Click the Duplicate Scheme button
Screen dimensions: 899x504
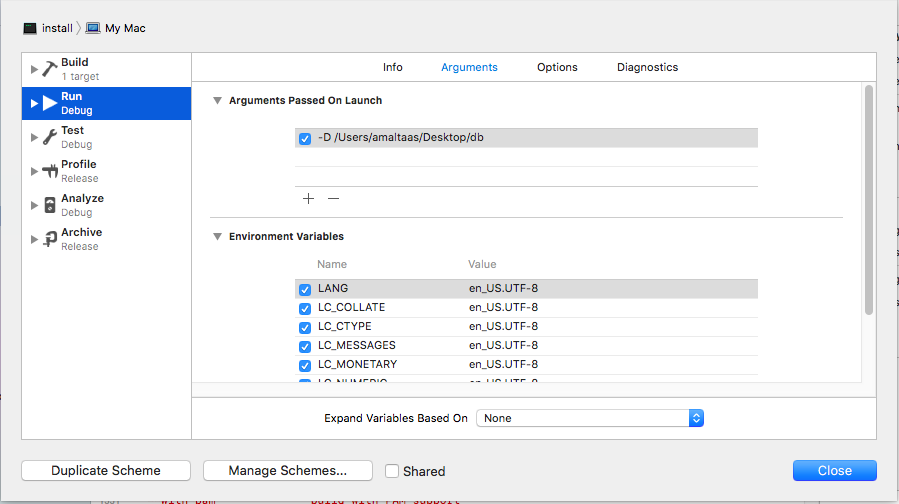106,470
